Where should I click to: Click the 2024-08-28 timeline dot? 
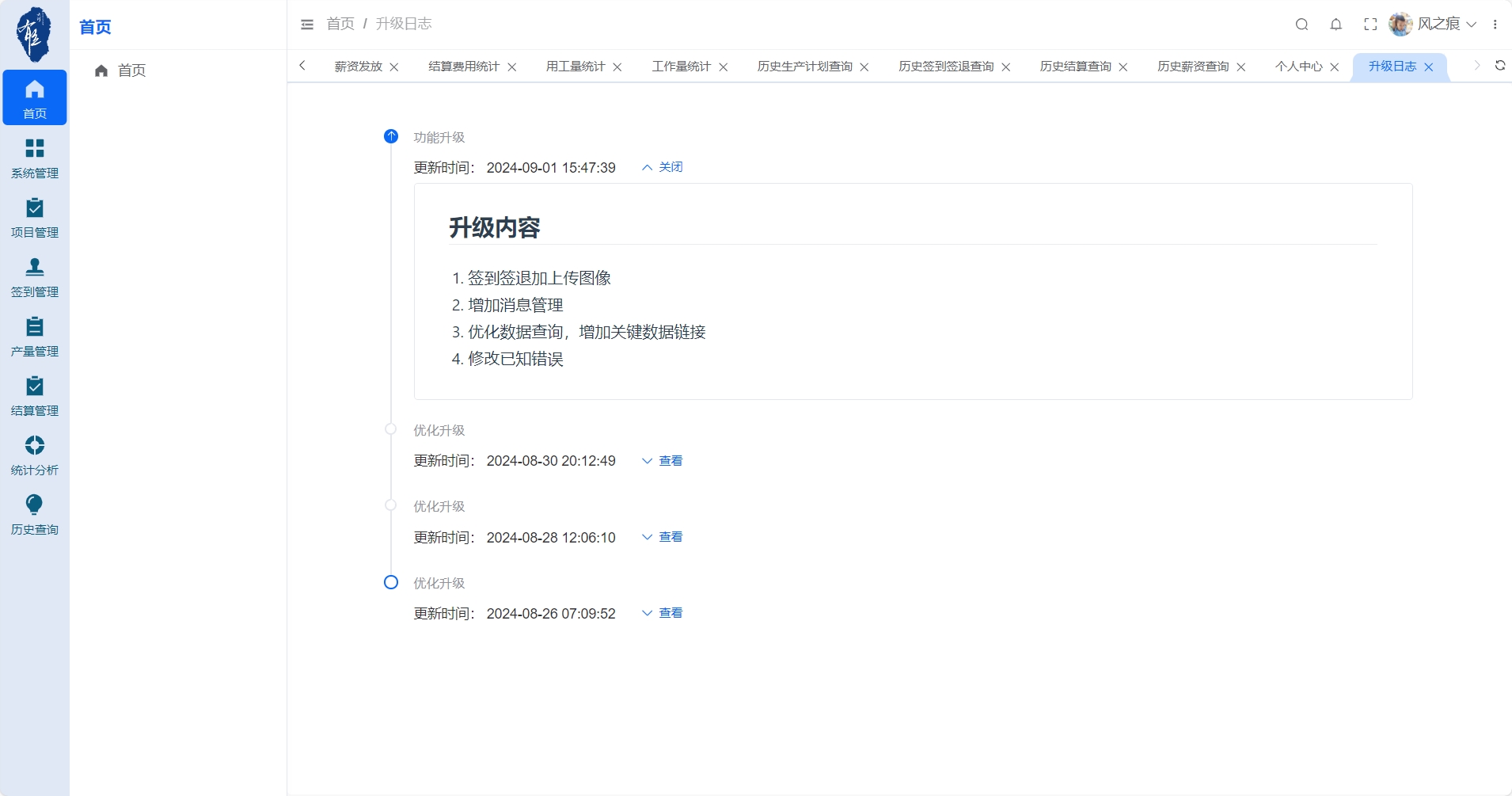click(391, 505)
